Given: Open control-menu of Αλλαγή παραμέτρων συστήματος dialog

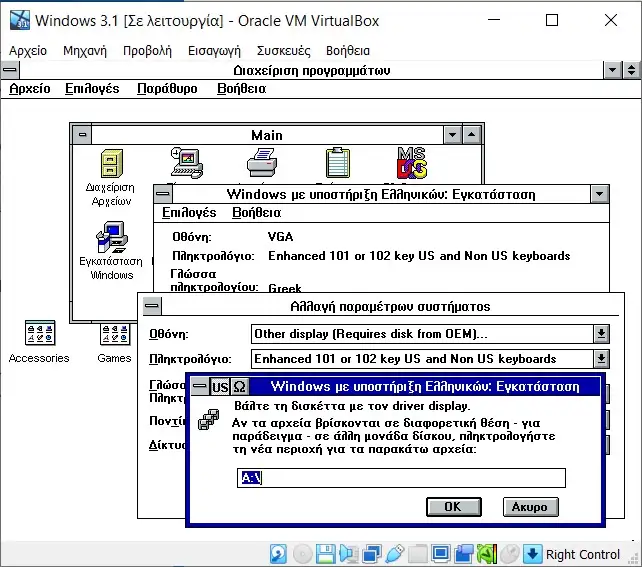Looking at the screenshot, I should pyautogui.click(x=152, y=306).
